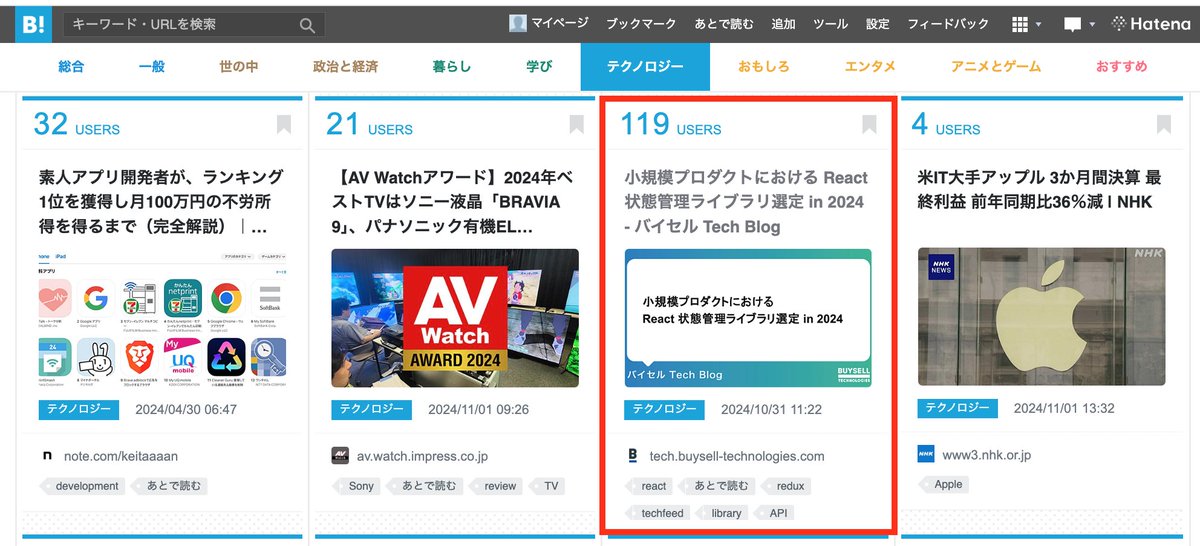1200x546 pixels.
Task: Click テクノロジー label on note.com card
Action: pyautogui.click(x=78, y=410)
